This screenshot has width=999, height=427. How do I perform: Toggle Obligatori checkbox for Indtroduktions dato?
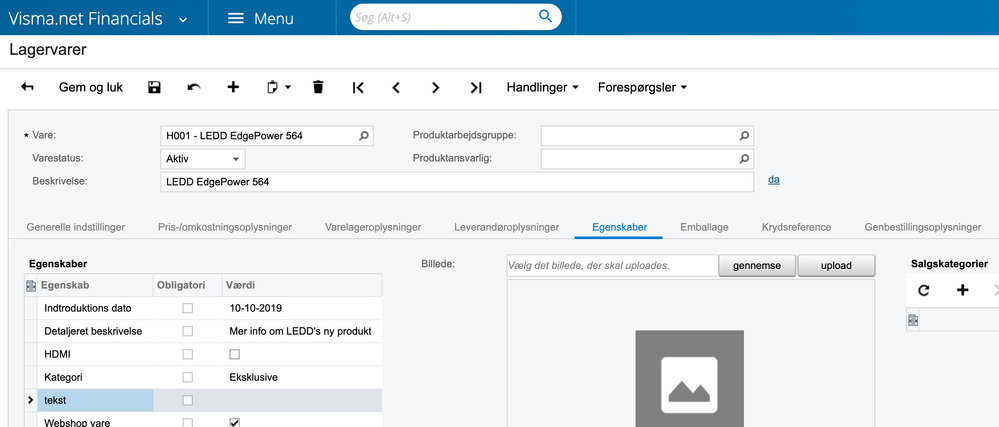coord(187,308)
